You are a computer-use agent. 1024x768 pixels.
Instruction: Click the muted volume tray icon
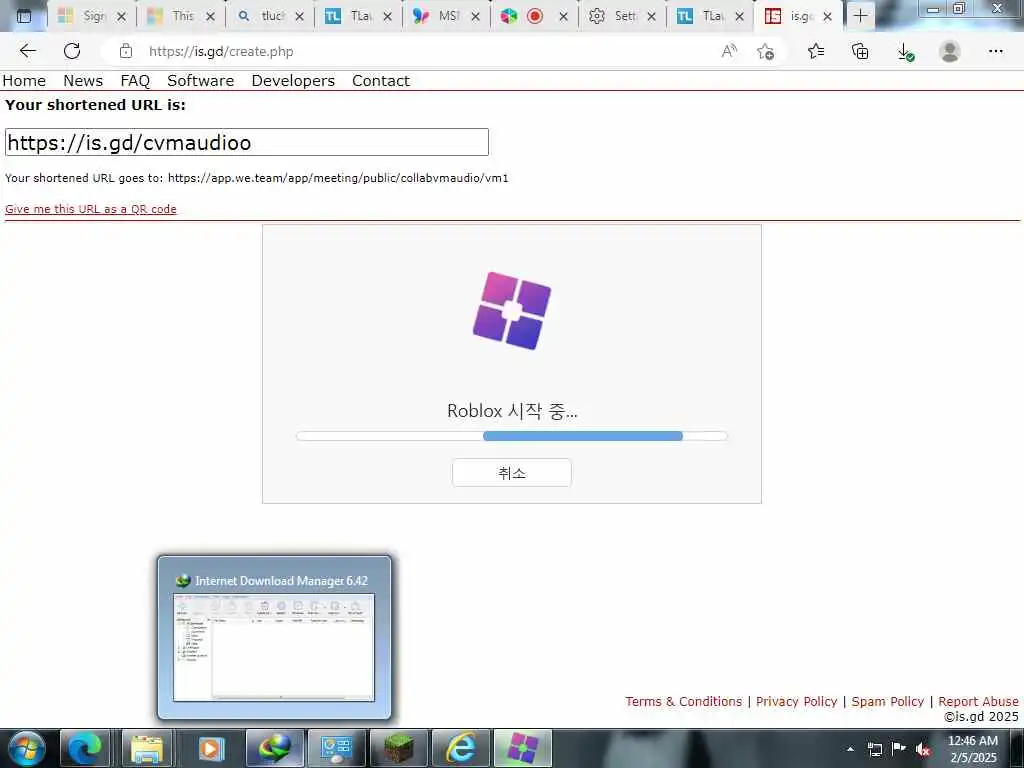tap(922, 749)
